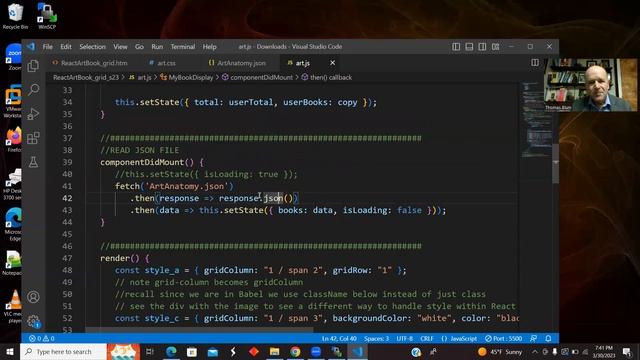Change encoding via UTF-8 status entry
Viewport: 640px width, 360px height.
click(404, 338)
